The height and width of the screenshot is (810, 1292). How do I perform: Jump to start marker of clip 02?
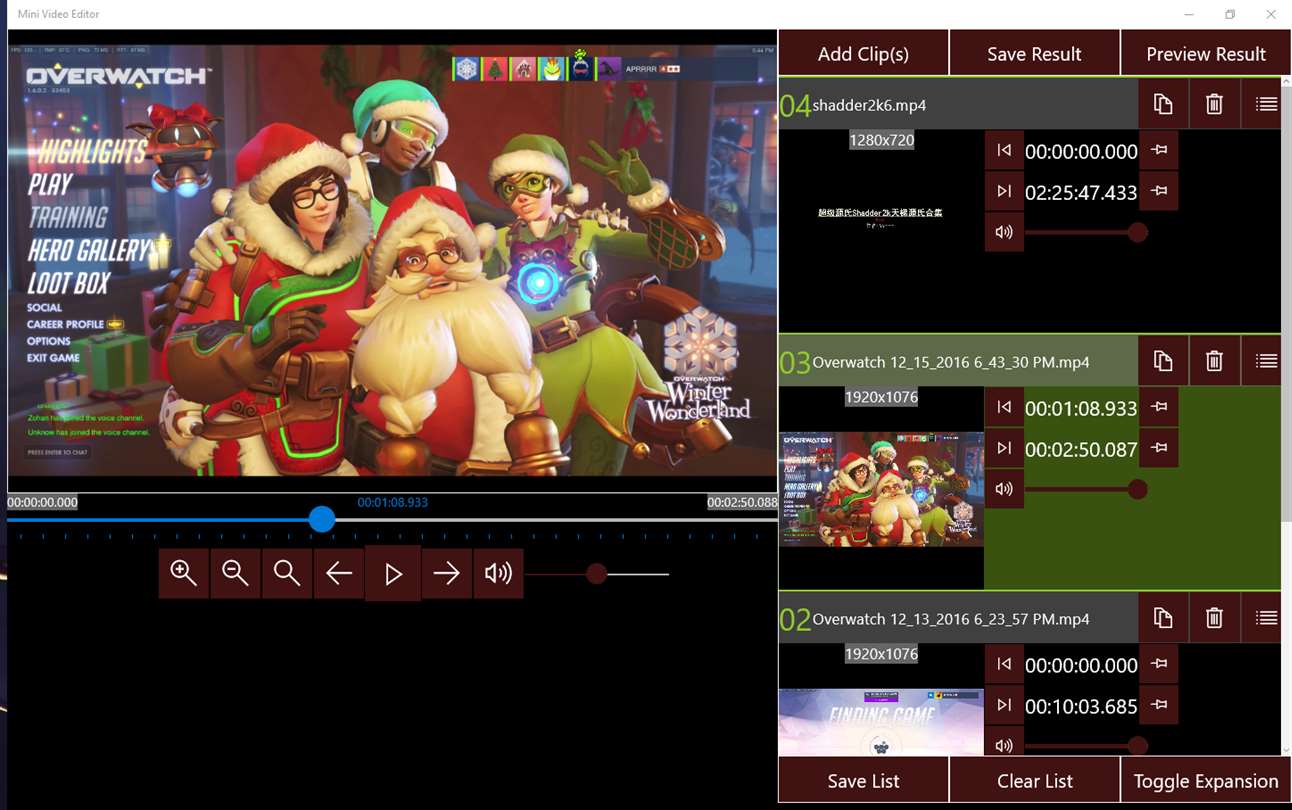click(x=1004, y=664)
